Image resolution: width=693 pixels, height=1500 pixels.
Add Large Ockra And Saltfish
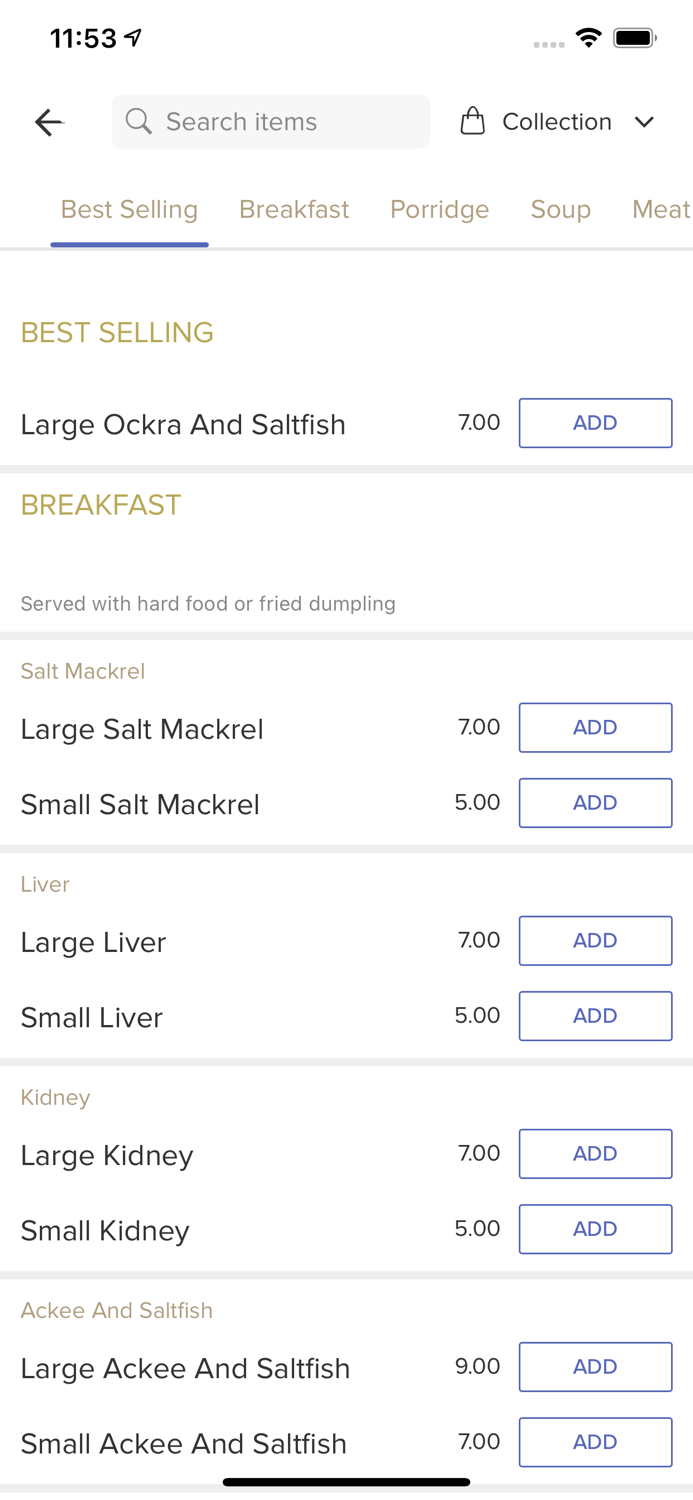pos(595,423)
